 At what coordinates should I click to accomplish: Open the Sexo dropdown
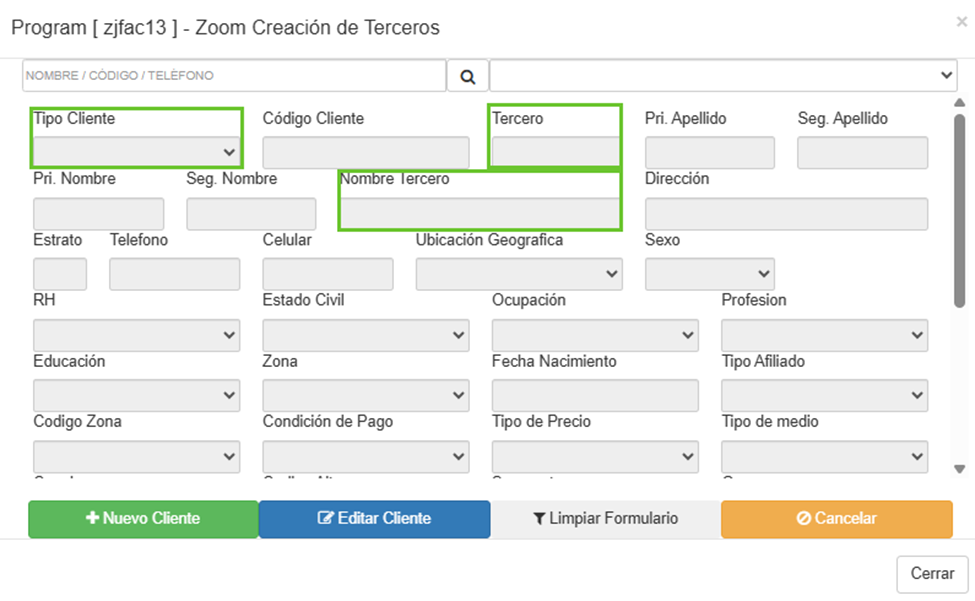710,274
